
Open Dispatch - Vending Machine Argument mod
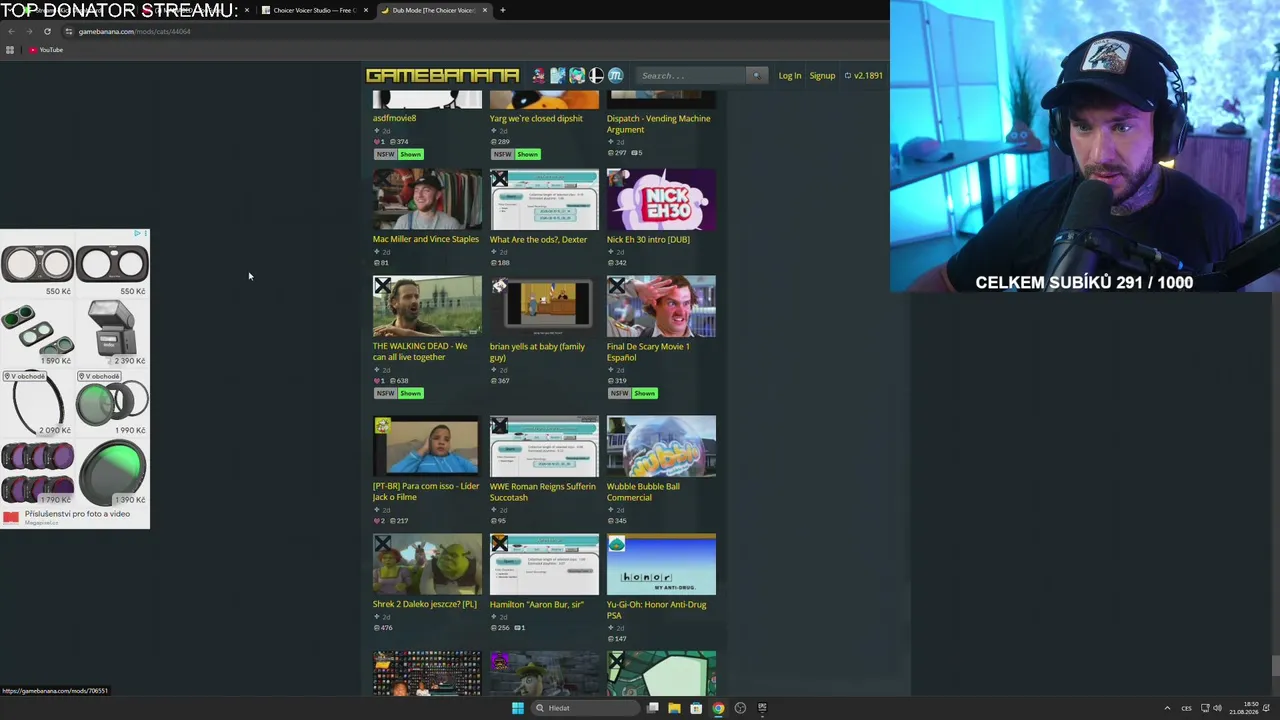(658, 124)
